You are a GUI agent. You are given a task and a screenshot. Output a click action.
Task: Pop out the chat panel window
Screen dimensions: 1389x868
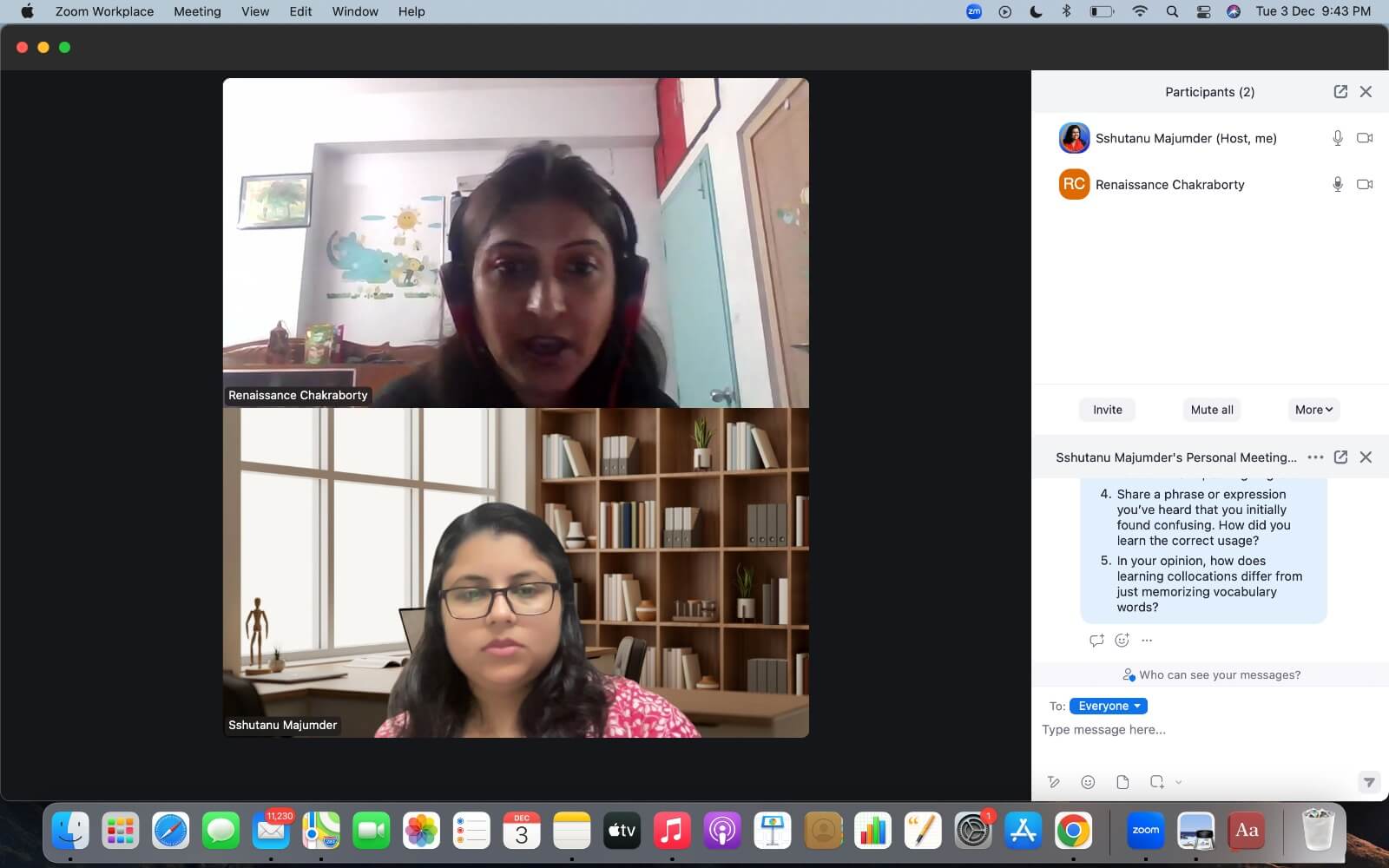click(1340, 457)
